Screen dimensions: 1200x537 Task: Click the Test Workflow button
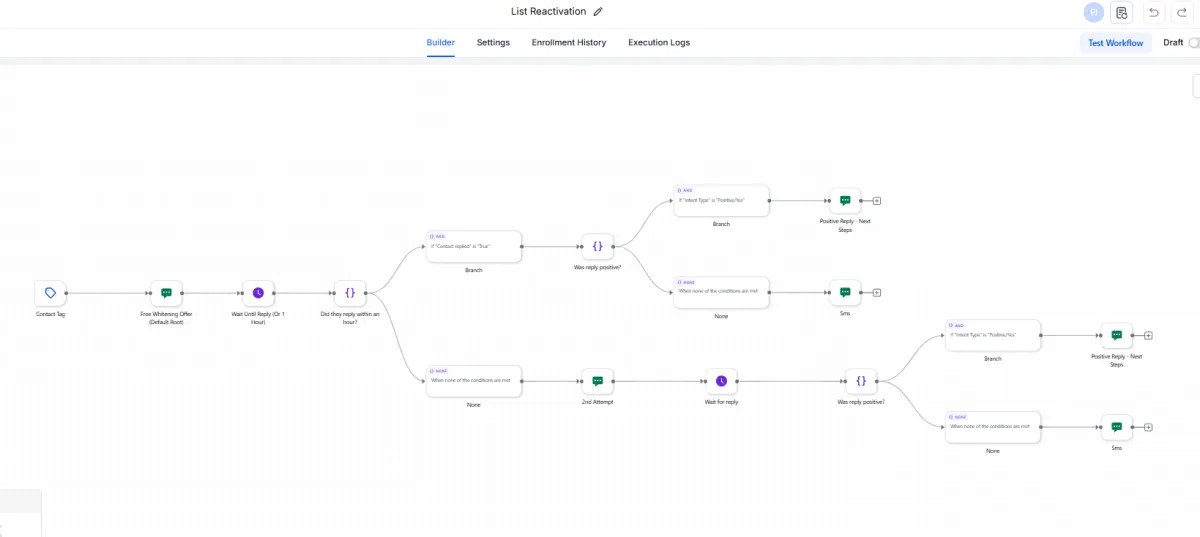pos(1116,43)
